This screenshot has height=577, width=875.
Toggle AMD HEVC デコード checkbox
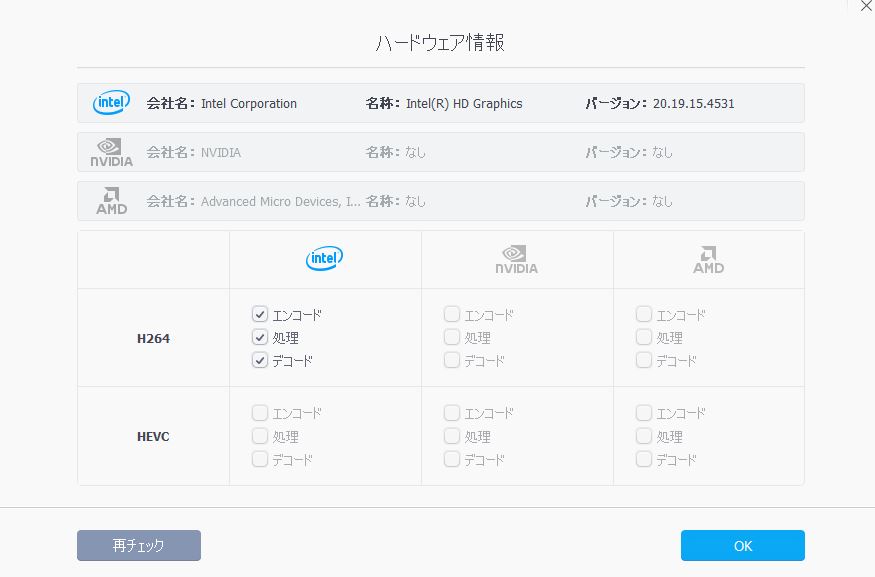[x=644, y=460]
